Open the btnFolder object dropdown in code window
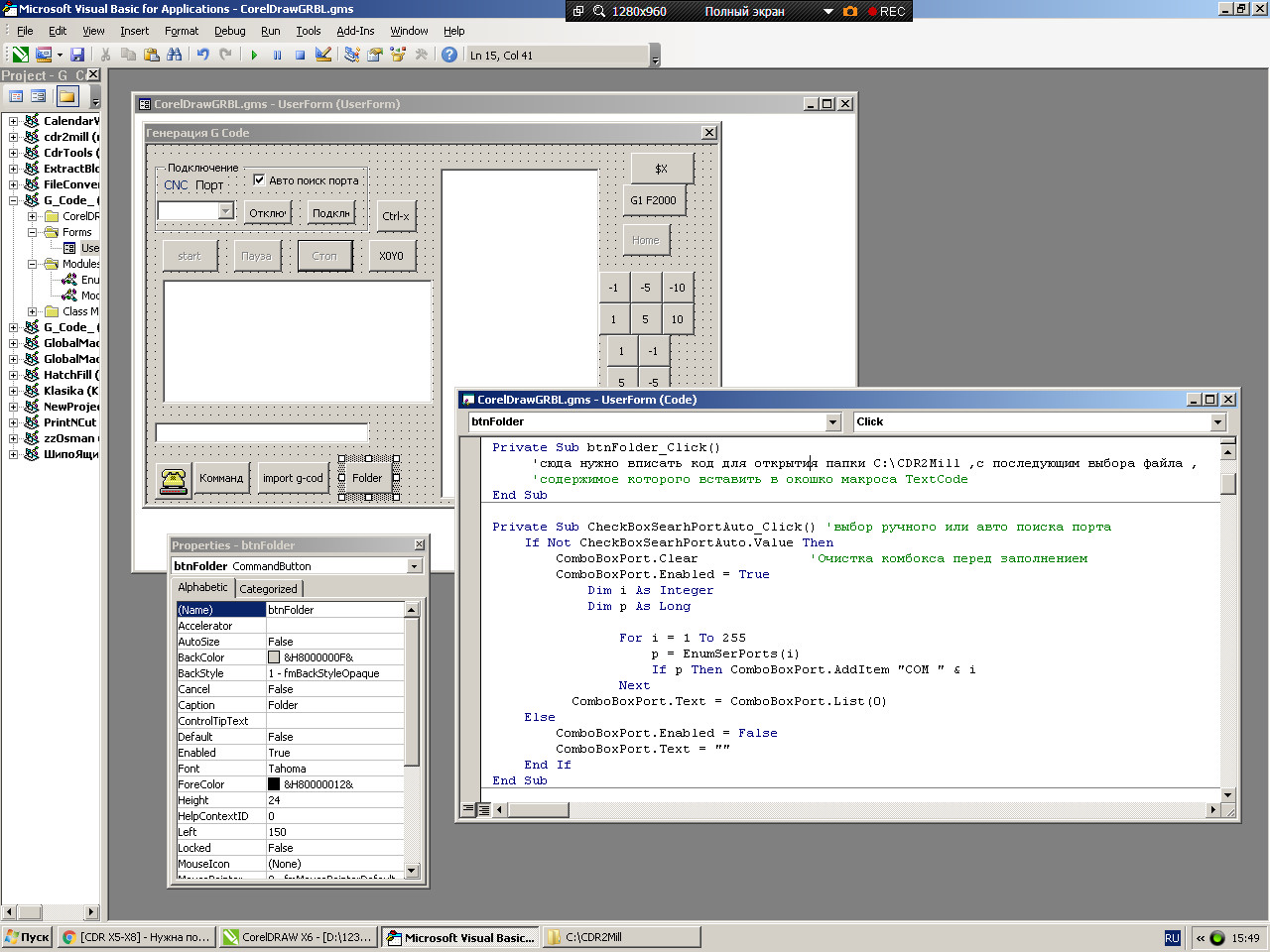The width and height of the screenshot is (1270, 952). [x=832, y=422]
